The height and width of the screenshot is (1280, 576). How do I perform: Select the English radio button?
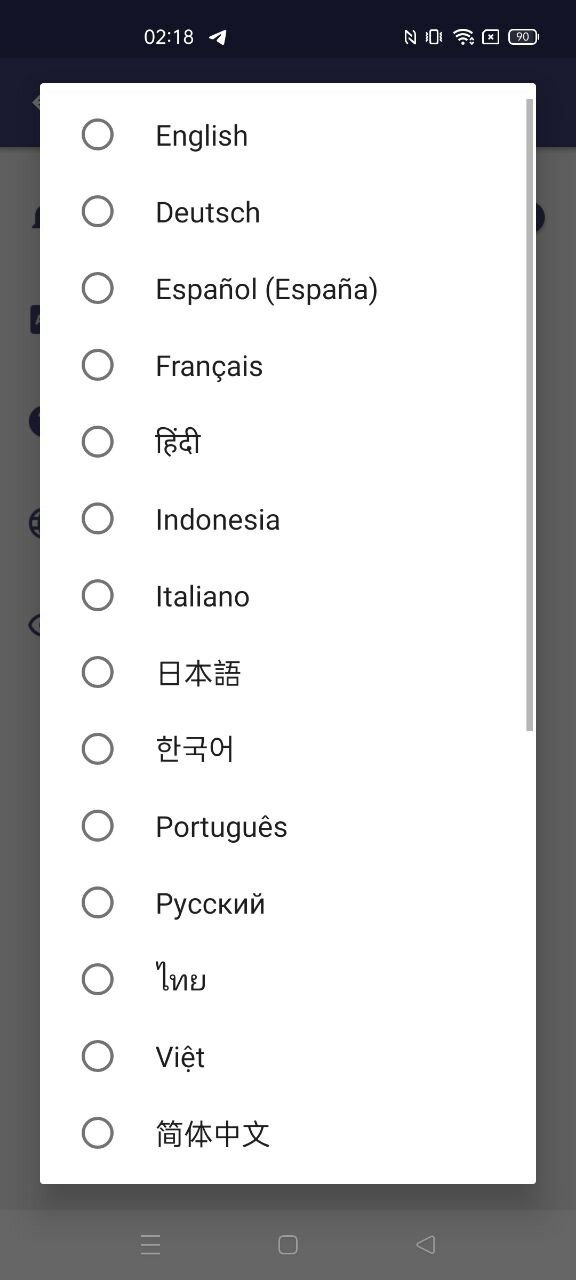point(97,135)
